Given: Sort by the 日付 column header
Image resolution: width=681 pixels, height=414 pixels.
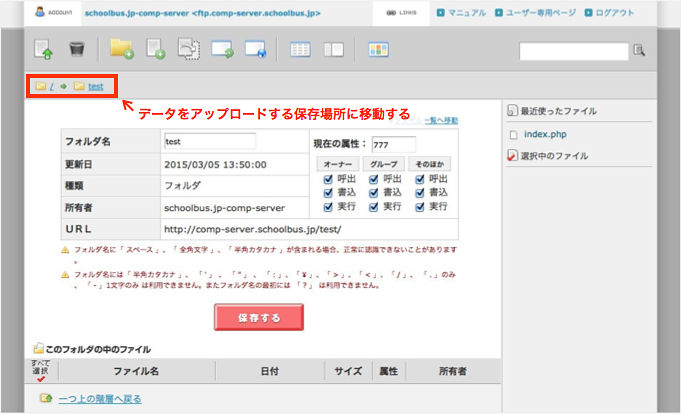Looking at the screenshot, I should (x=270, y=371).
